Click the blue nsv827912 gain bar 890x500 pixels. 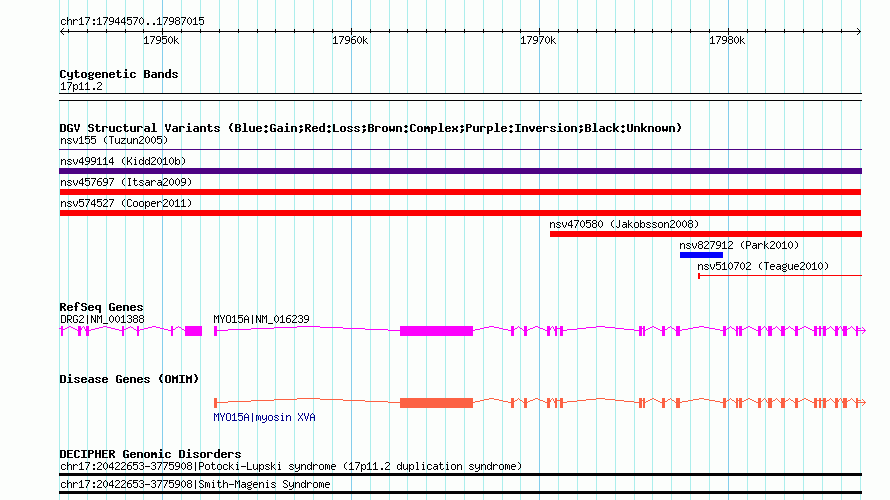point(701,255)
